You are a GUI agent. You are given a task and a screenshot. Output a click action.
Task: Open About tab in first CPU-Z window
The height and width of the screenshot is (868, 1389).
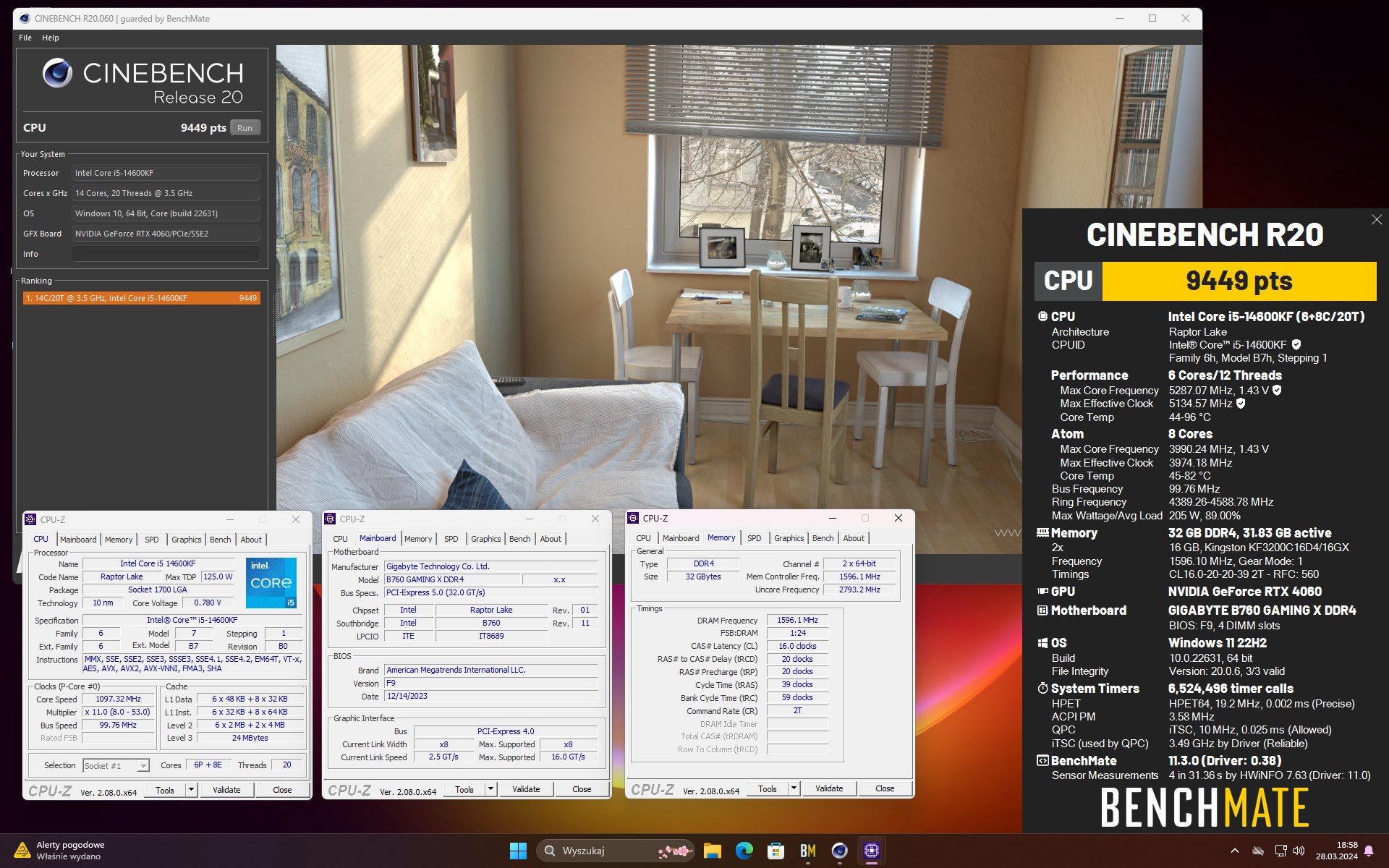(251, 540)
